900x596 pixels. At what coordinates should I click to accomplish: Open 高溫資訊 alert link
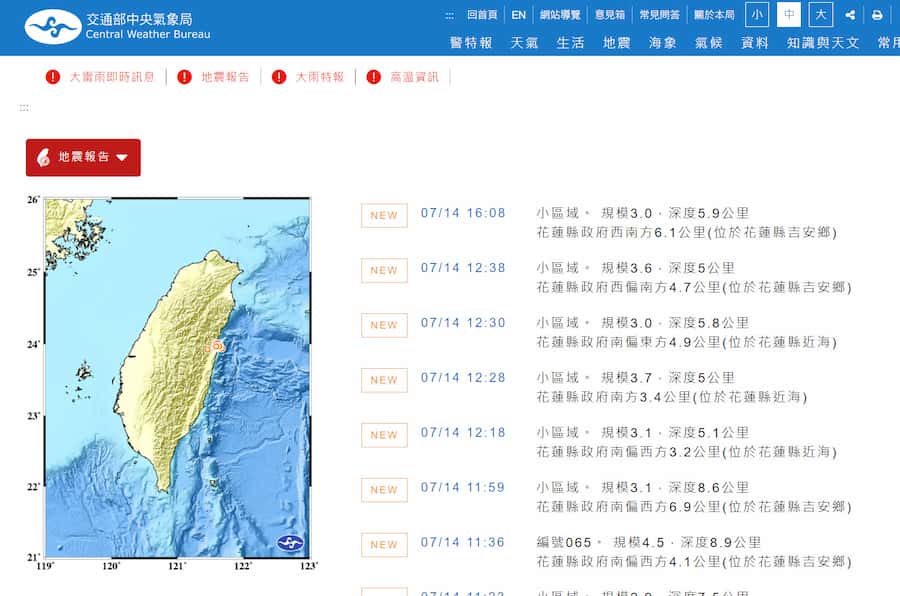click(414, 77)
